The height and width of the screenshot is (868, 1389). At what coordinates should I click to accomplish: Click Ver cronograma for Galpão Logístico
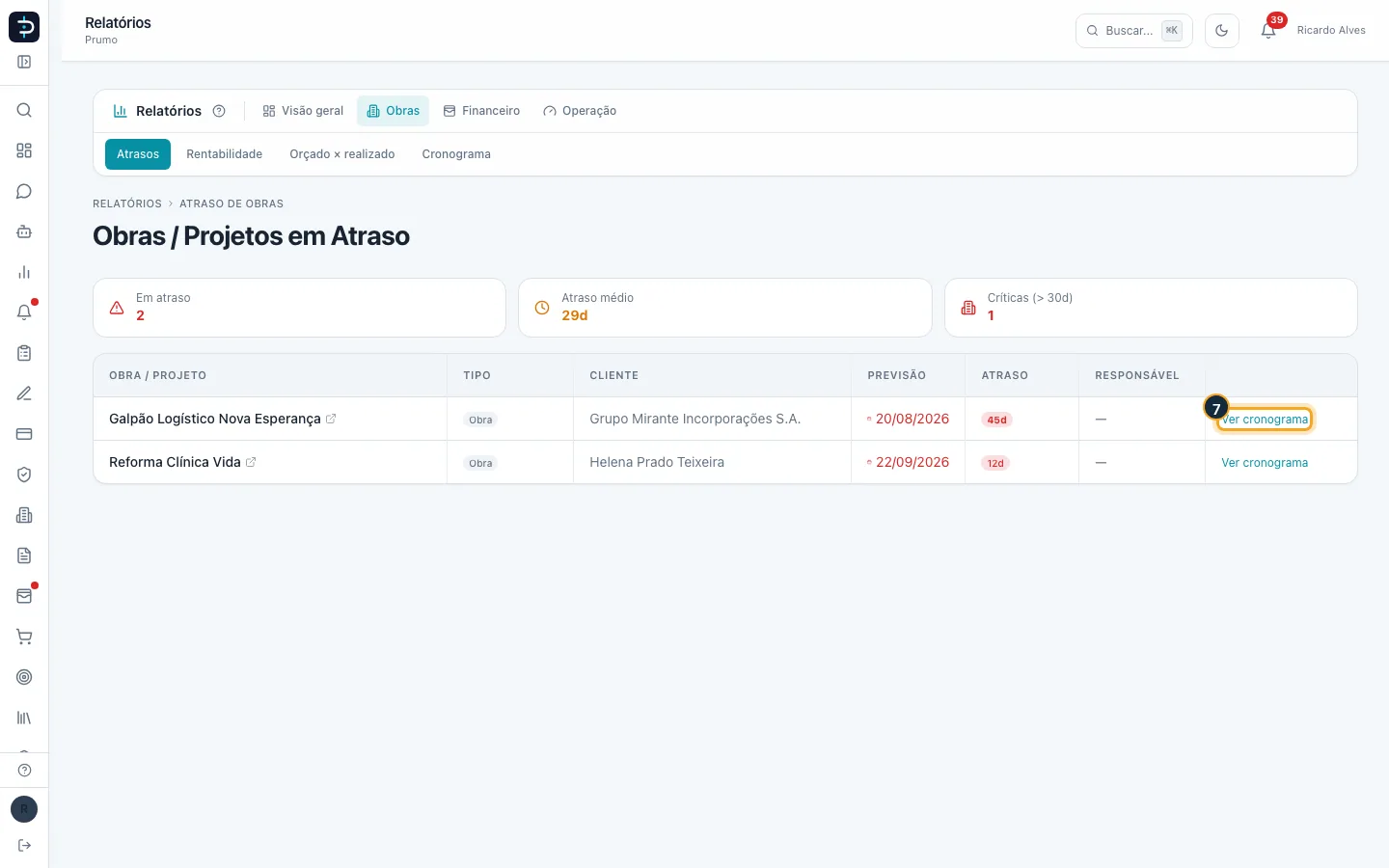pyautogui.click(x=1265, y=420)
